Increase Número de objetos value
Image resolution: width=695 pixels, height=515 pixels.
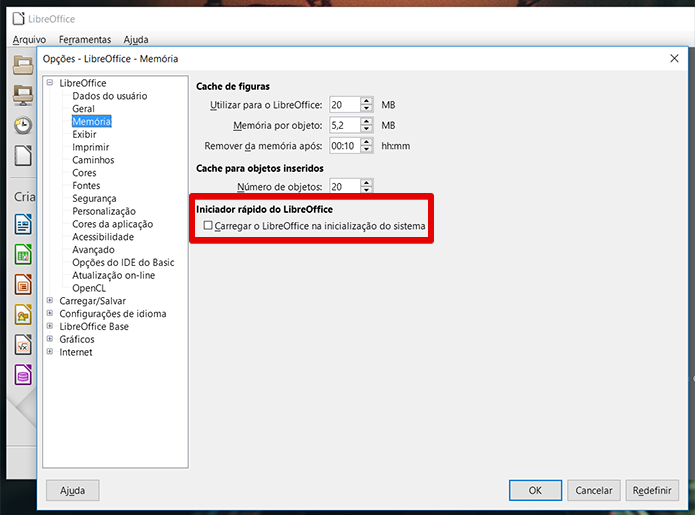[x=367, y=183]
